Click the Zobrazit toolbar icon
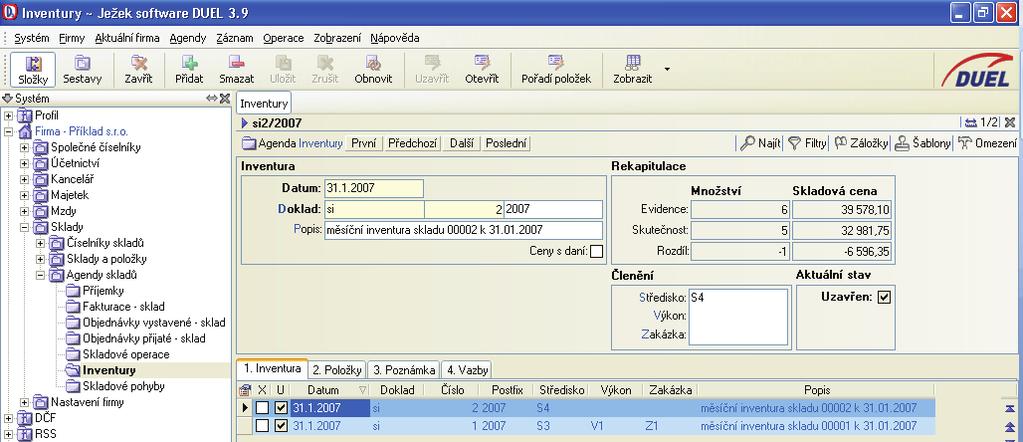 click(632, 70)
